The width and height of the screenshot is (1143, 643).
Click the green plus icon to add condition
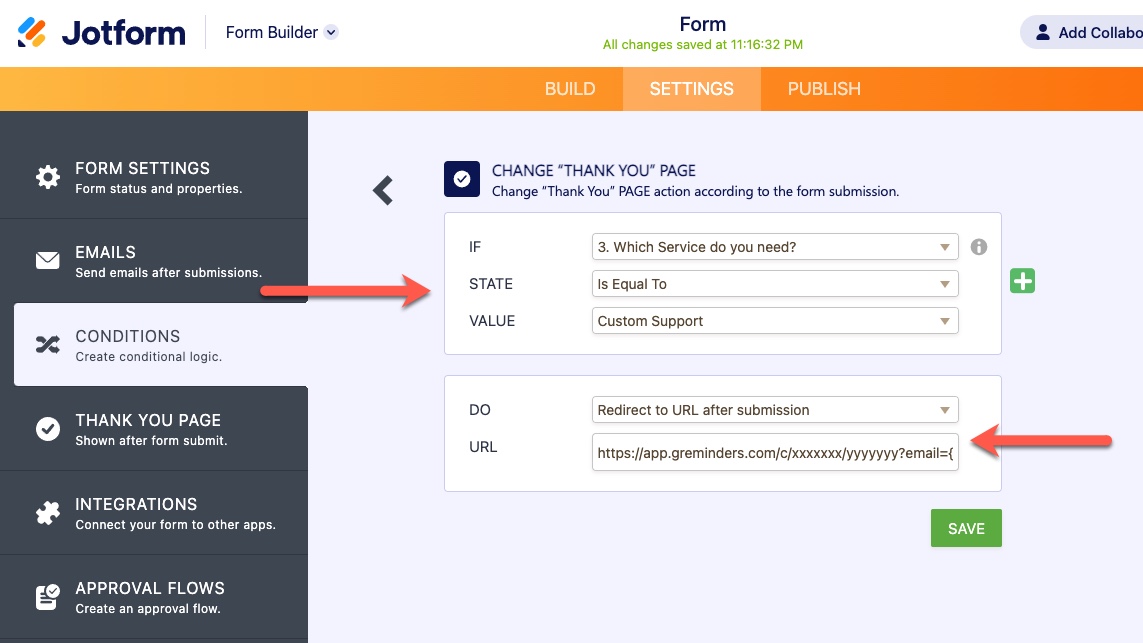(x=1022, y=281)
